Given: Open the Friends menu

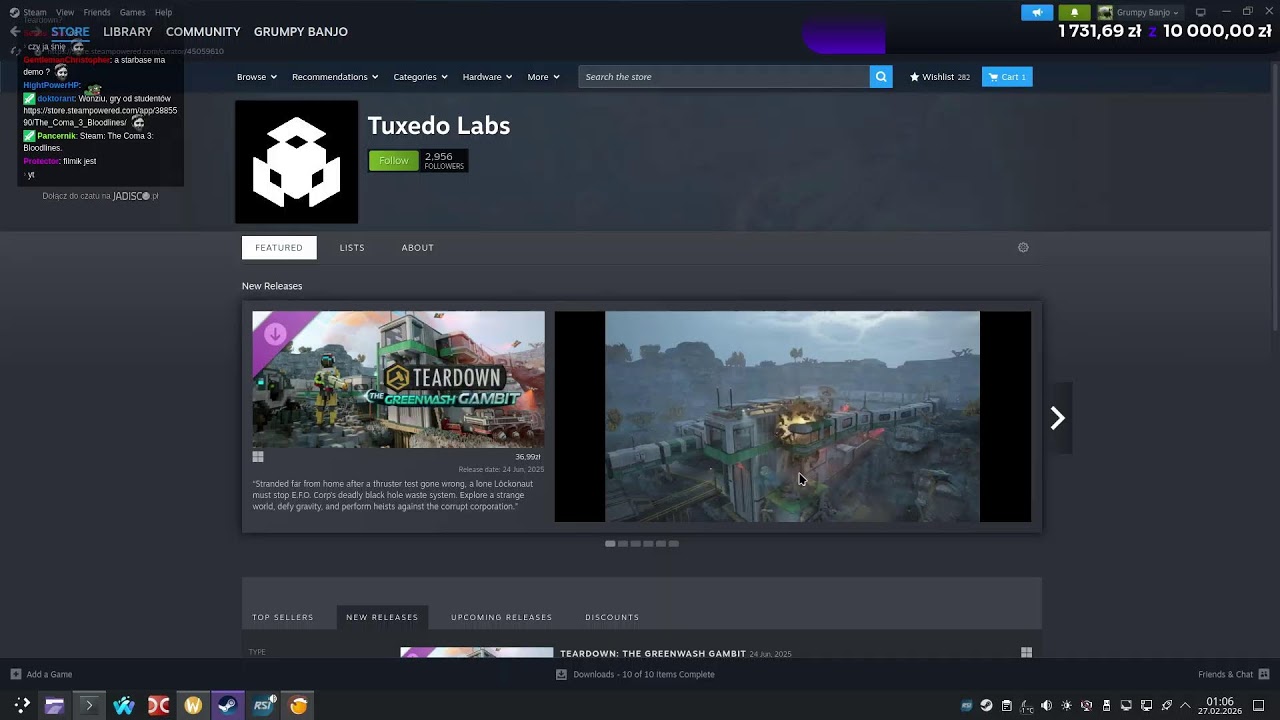Looking at the screenshot, I should [x=97, y=12].
